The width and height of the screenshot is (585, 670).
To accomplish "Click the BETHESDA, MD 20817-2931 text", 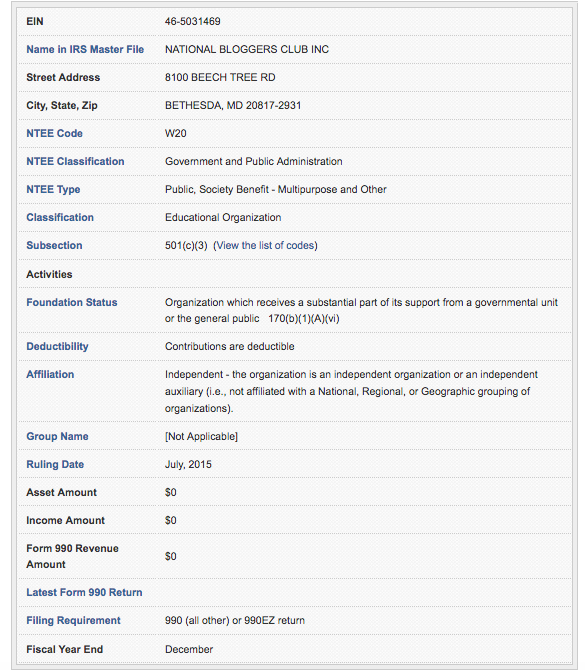I will coord(233,106).
